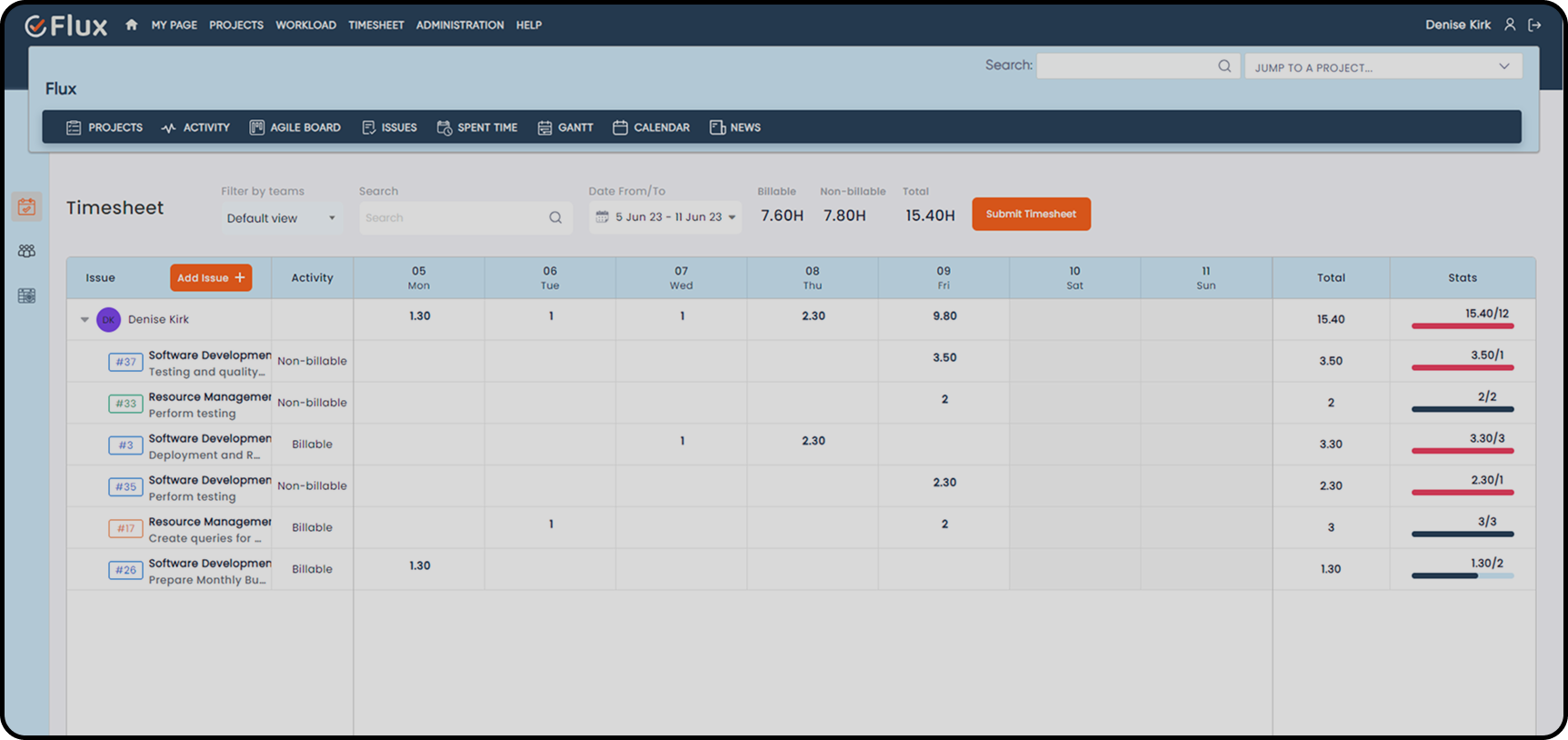Open issue tag #26
Image resolution: width=1568 pixels, height=740 pixels.
(125, 570)
